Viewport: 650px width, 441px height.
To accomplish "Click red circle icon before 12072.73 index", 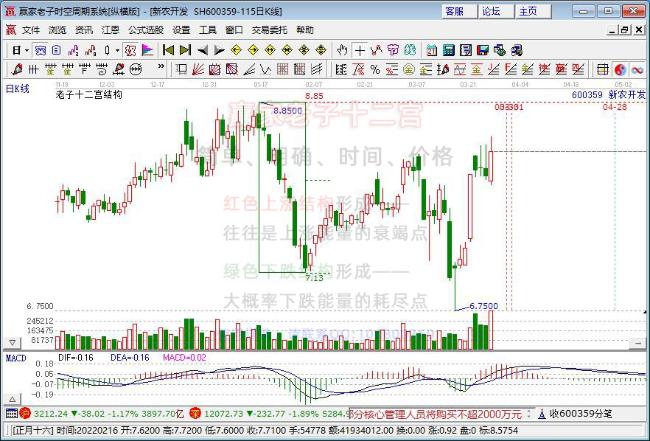I will tap(195, 413).
